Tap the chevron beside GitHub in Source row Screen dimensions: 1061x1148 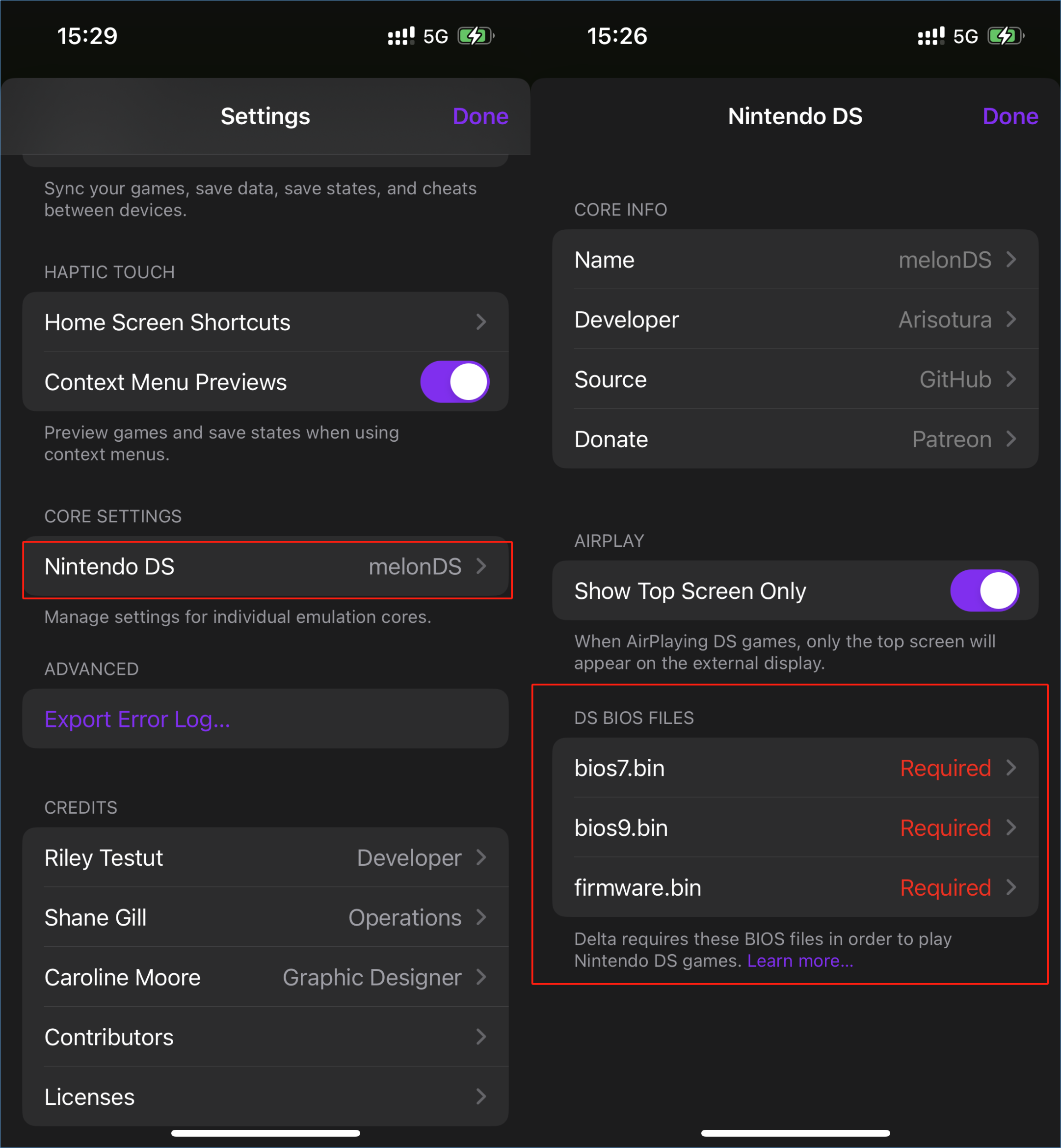[x=1011, y=379]
